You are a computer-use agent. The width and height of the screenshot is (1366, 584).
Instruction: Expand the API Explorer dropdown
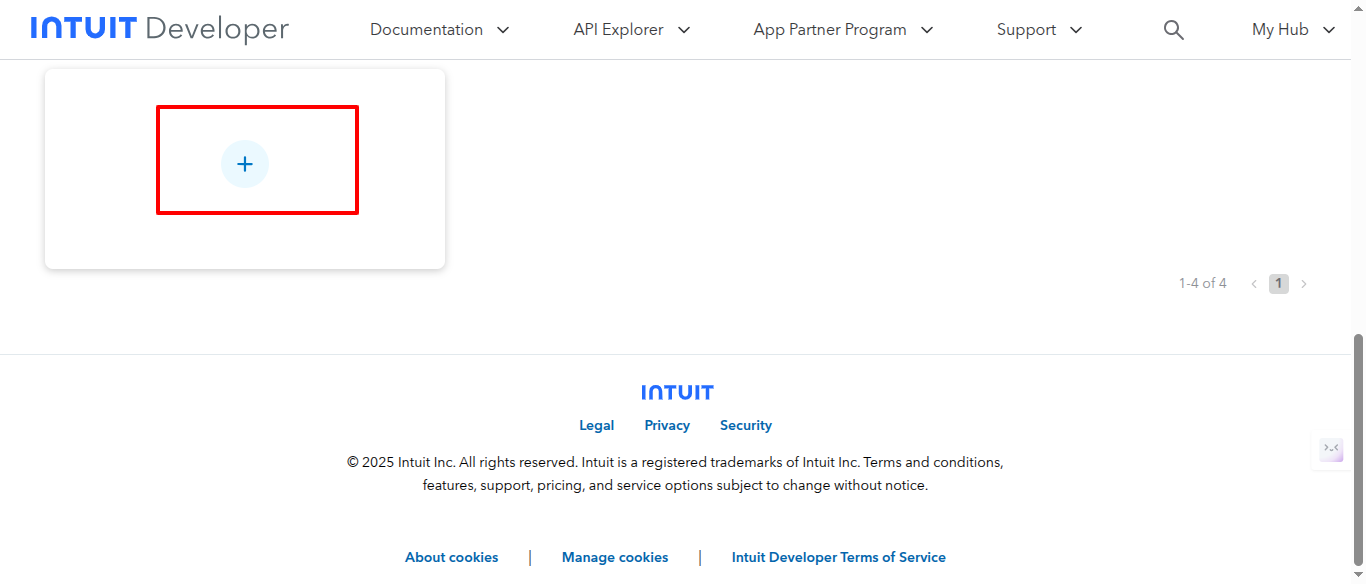click(x=631, y=30)
